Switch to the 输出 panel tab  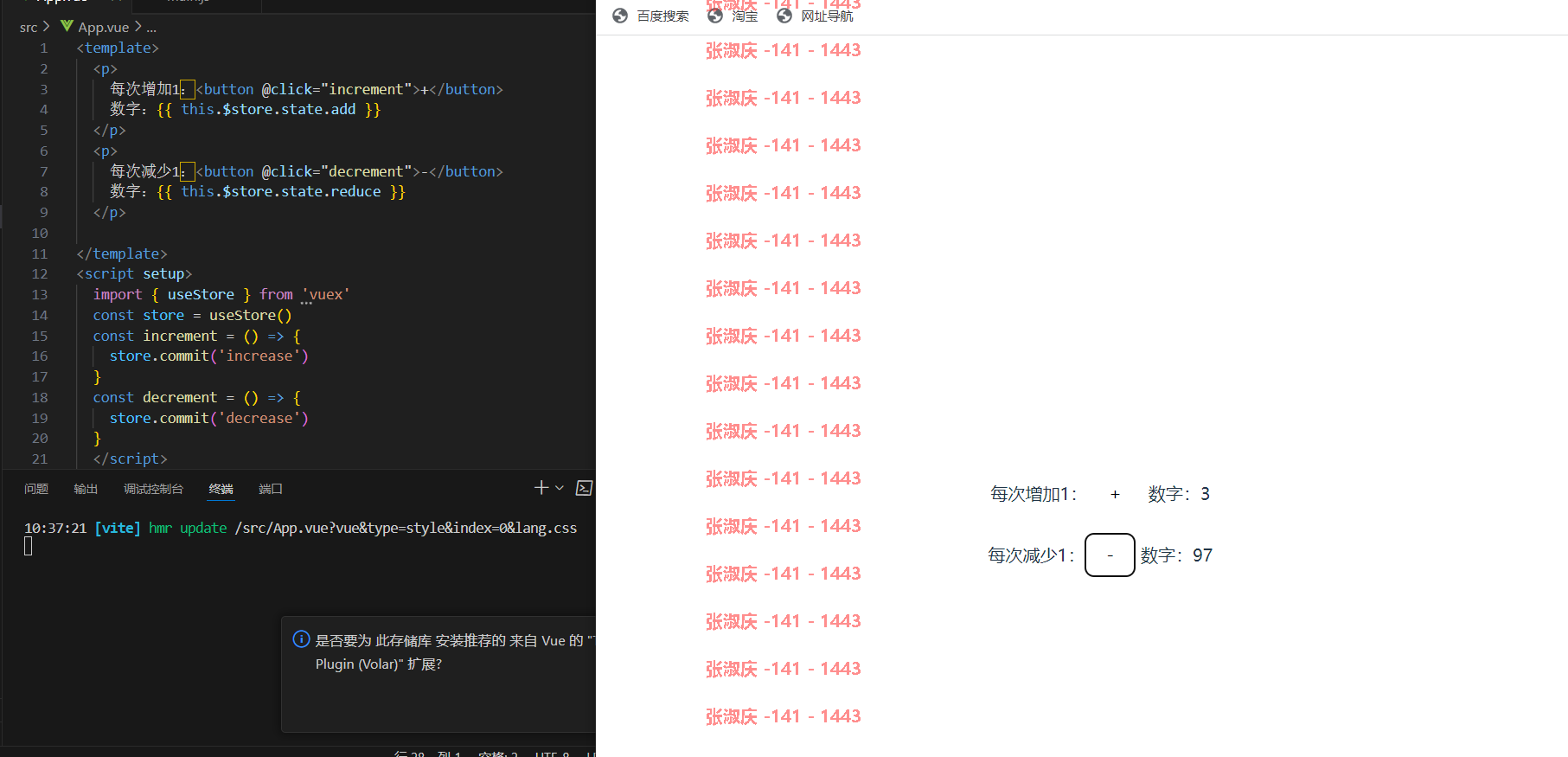point(86,489)
